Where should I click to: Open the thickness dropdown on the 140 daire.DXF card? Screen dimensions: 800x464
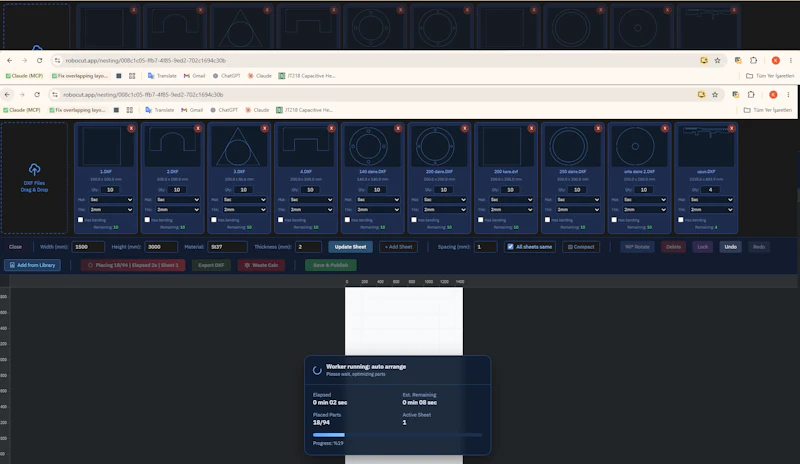(378, 210)
